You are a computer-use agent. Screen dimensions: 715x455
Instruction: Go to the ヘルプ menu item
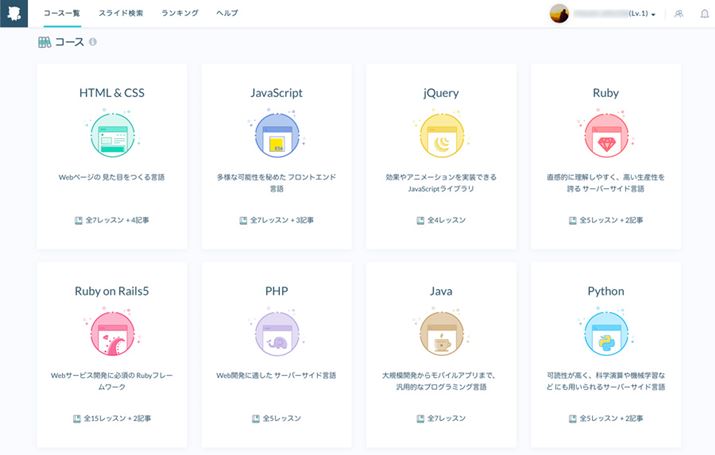227,14
